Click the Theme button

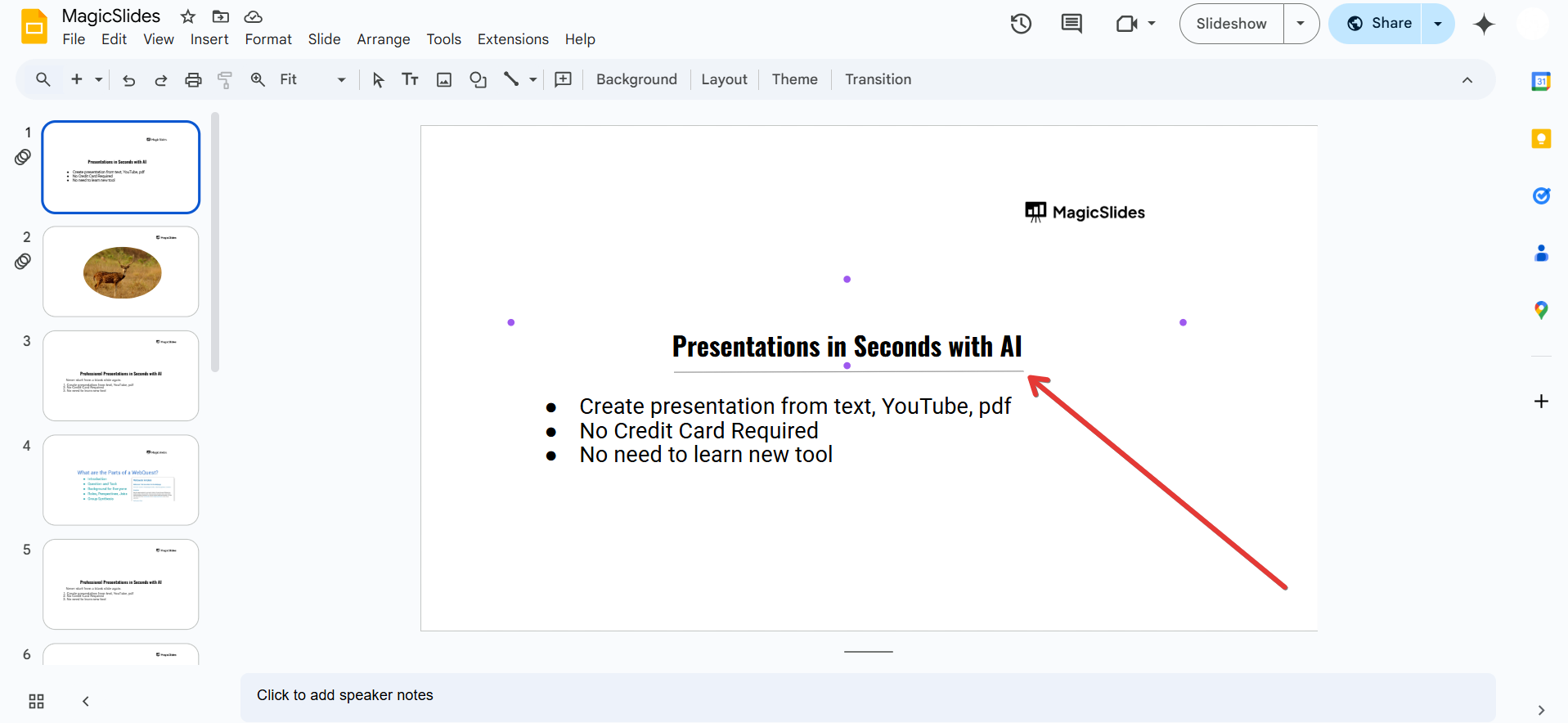tap(794, 79)
